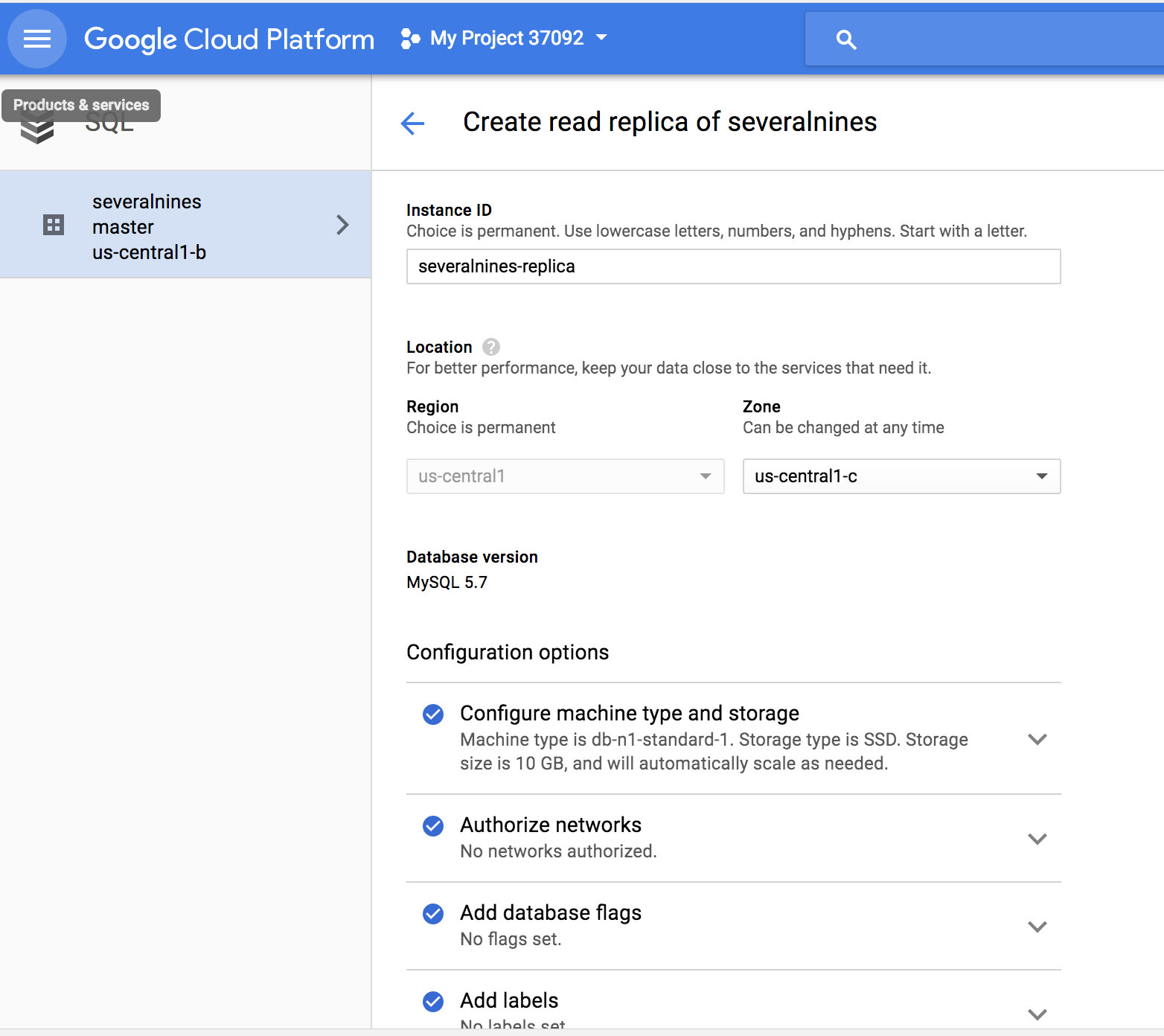1164x1036 pixels.
Task: Click the Create read replica page title
Action: click(670, 122)
